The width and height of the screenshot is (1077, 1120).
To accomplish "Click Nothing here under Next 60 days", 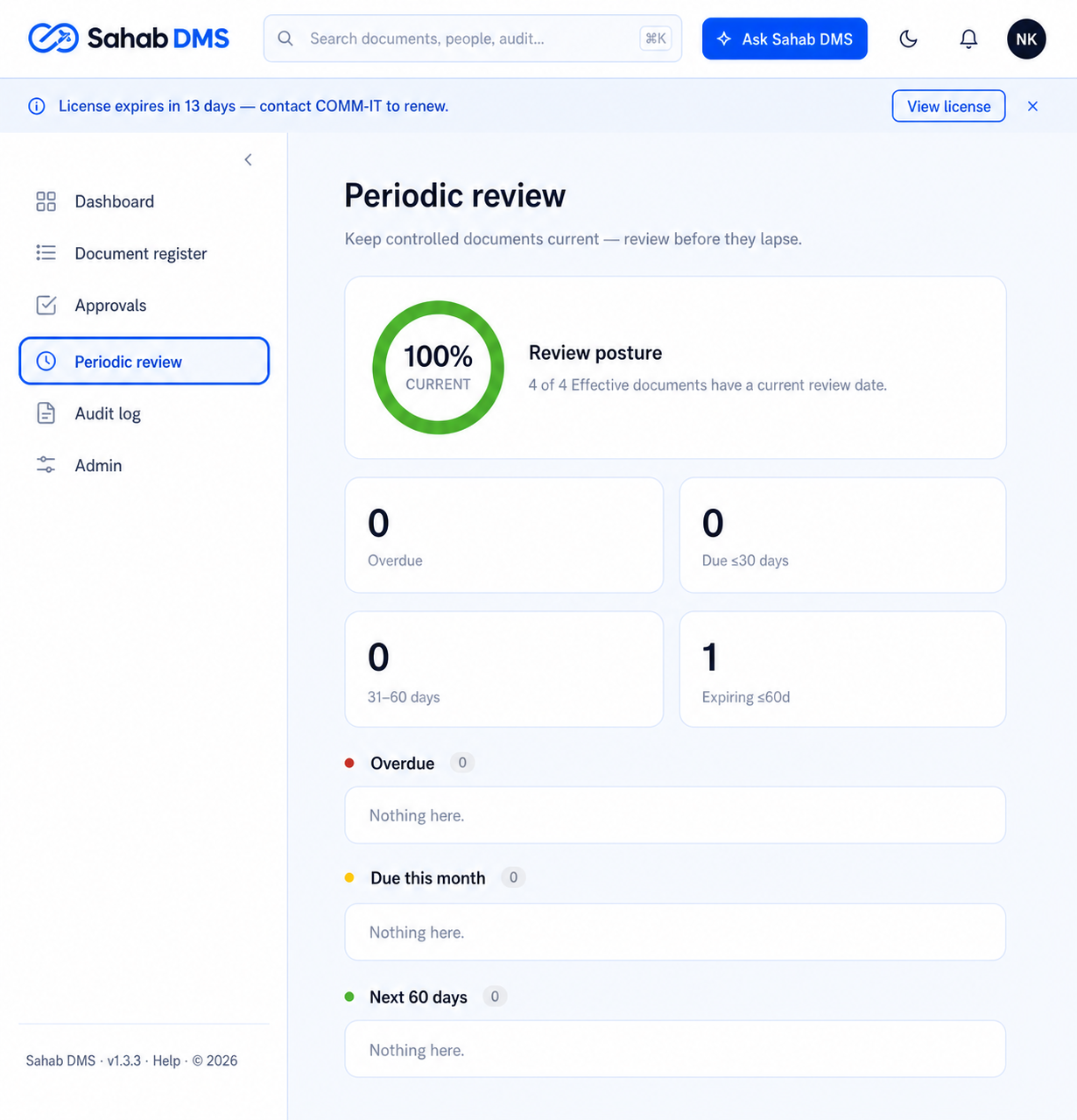I will tap(417, 1050).
